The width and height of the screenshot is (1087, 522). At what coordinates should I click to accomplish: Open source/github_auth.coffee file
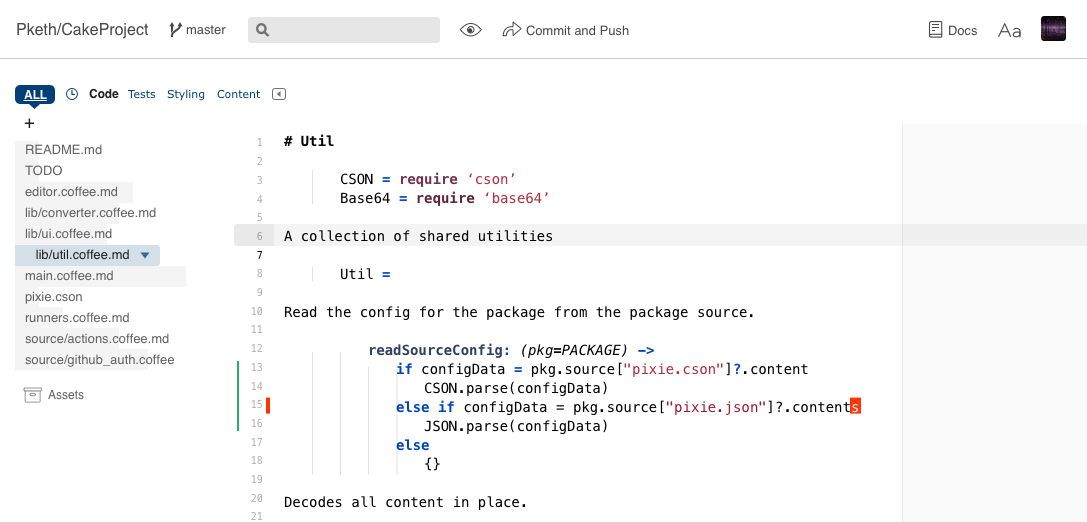(99, 360)
